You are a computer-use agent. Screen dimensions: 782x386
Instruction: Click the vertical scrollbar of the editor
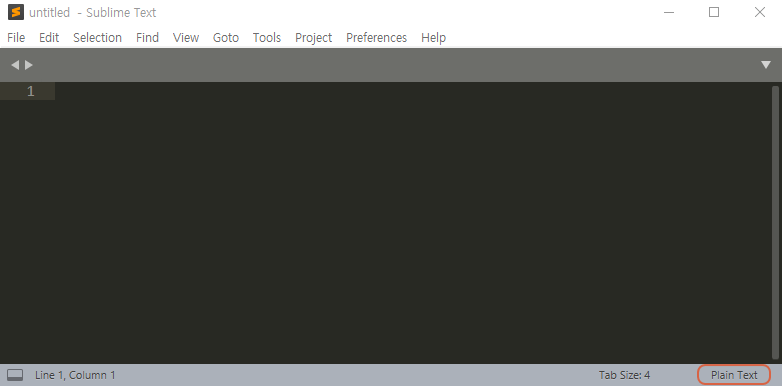point(775,222)
